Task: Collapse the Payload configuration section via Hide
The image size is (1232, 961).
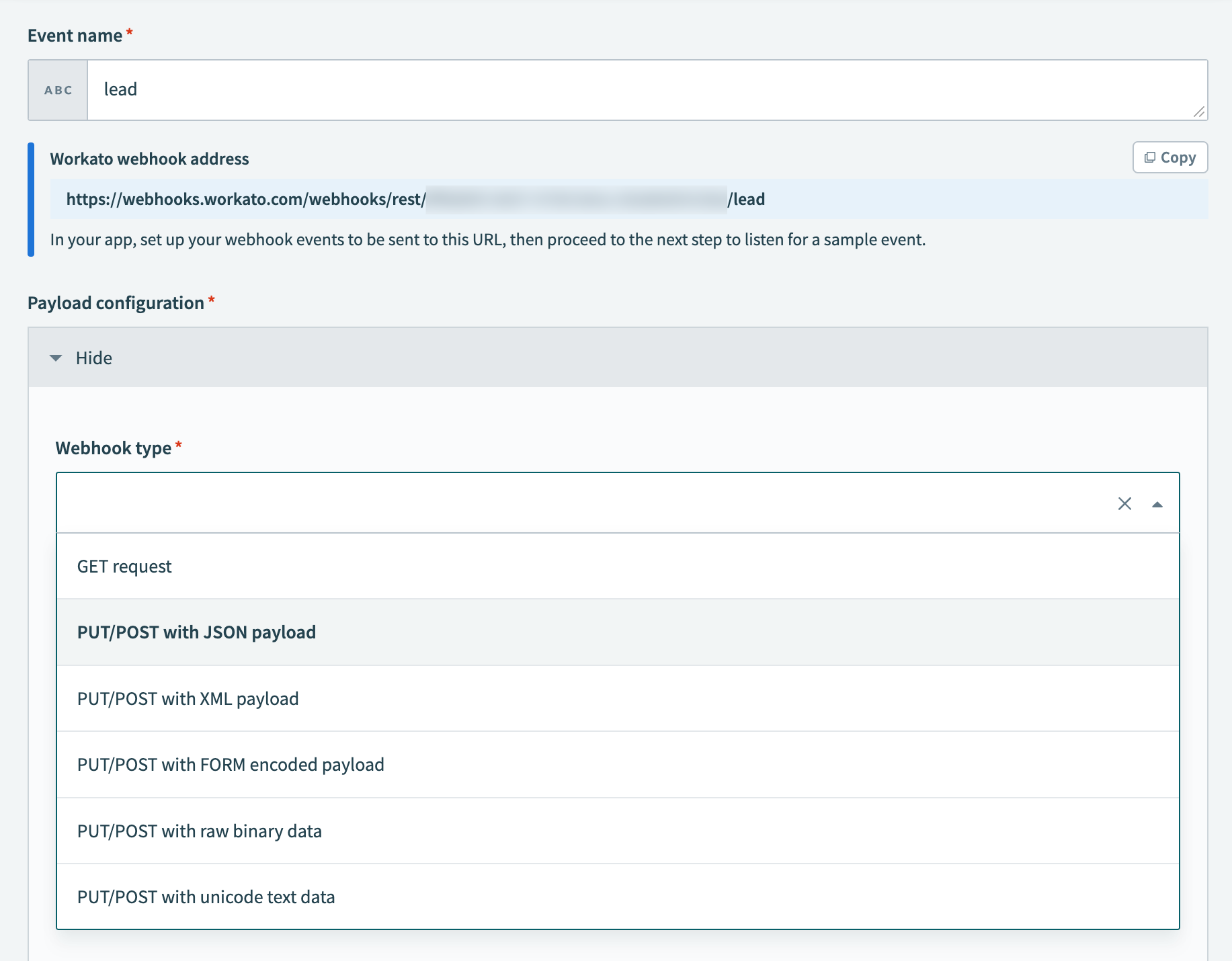Action: [x=94, y=358]
